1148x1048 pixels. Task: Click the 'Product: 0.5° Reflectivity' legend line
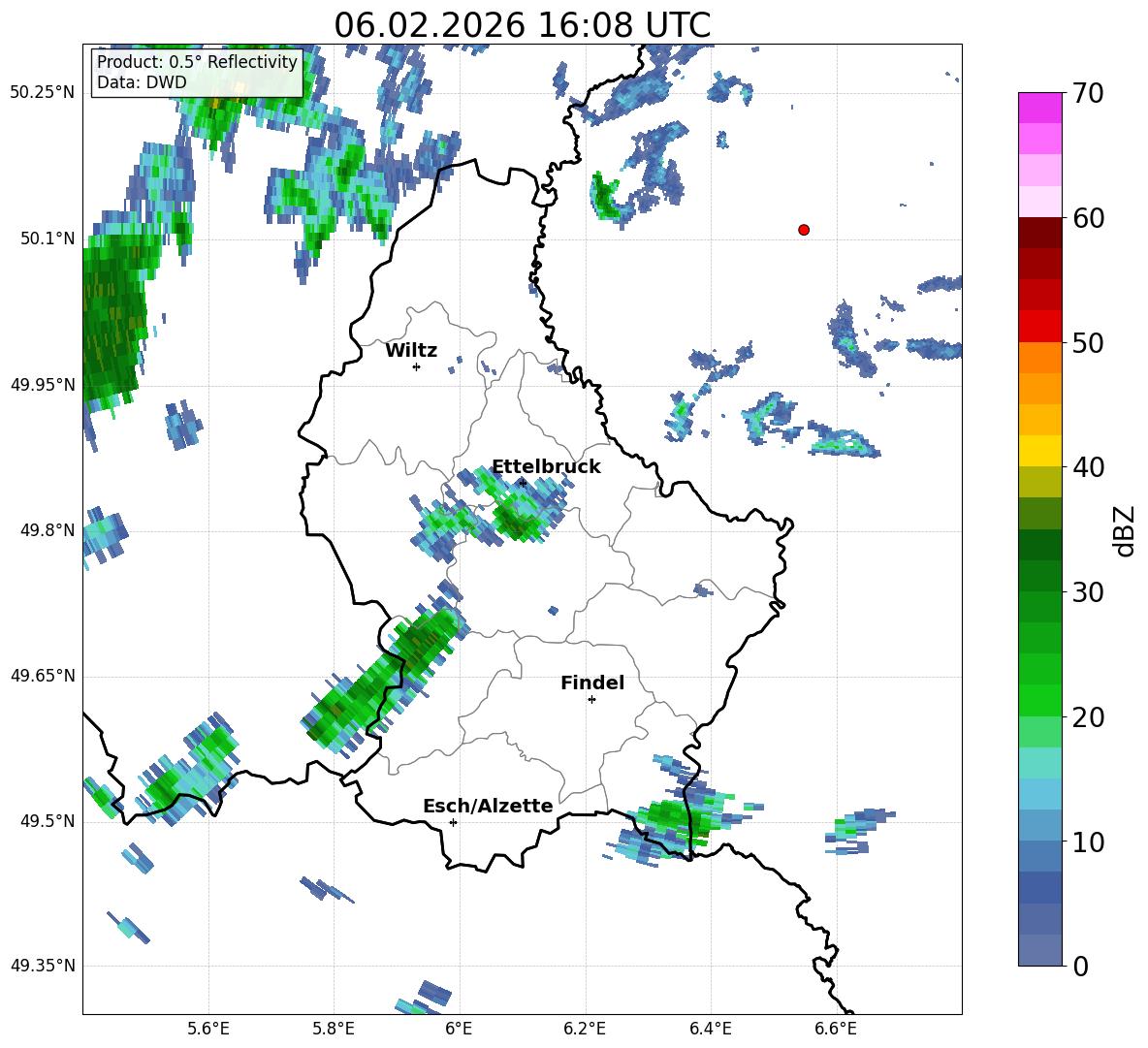point(197,61)
